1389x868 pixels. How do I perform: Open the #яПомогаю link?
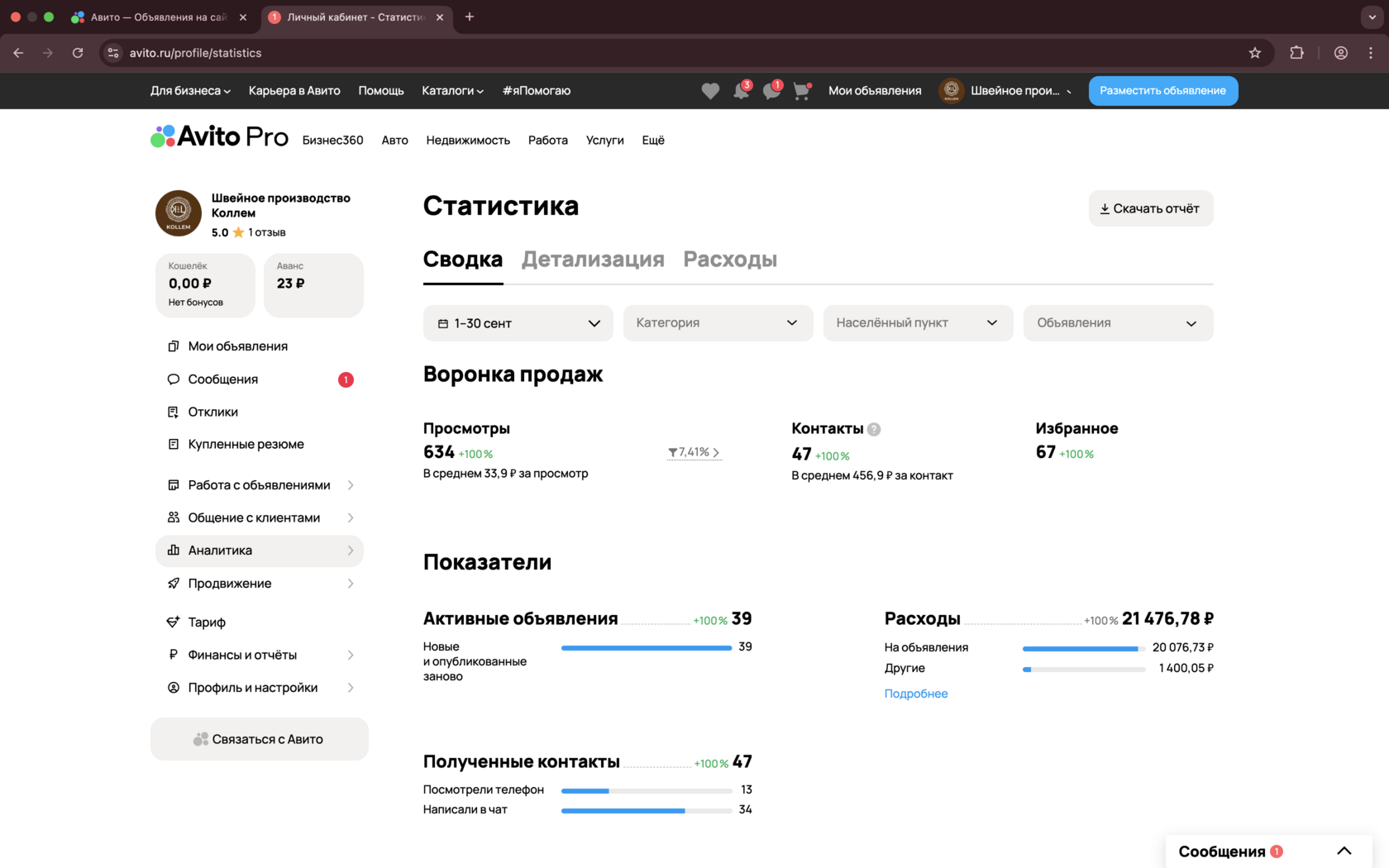(537, 91)
